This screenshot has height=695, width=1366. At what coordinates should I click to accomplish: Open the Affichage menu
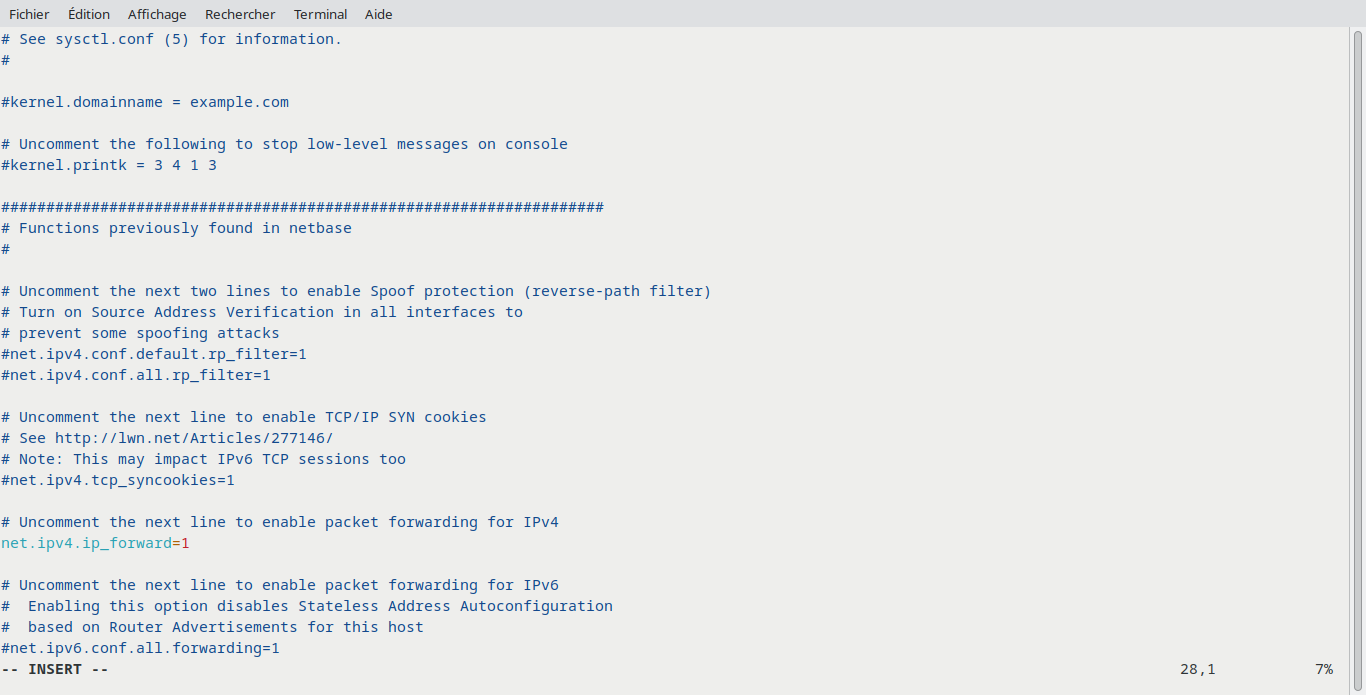coord(157,14)
